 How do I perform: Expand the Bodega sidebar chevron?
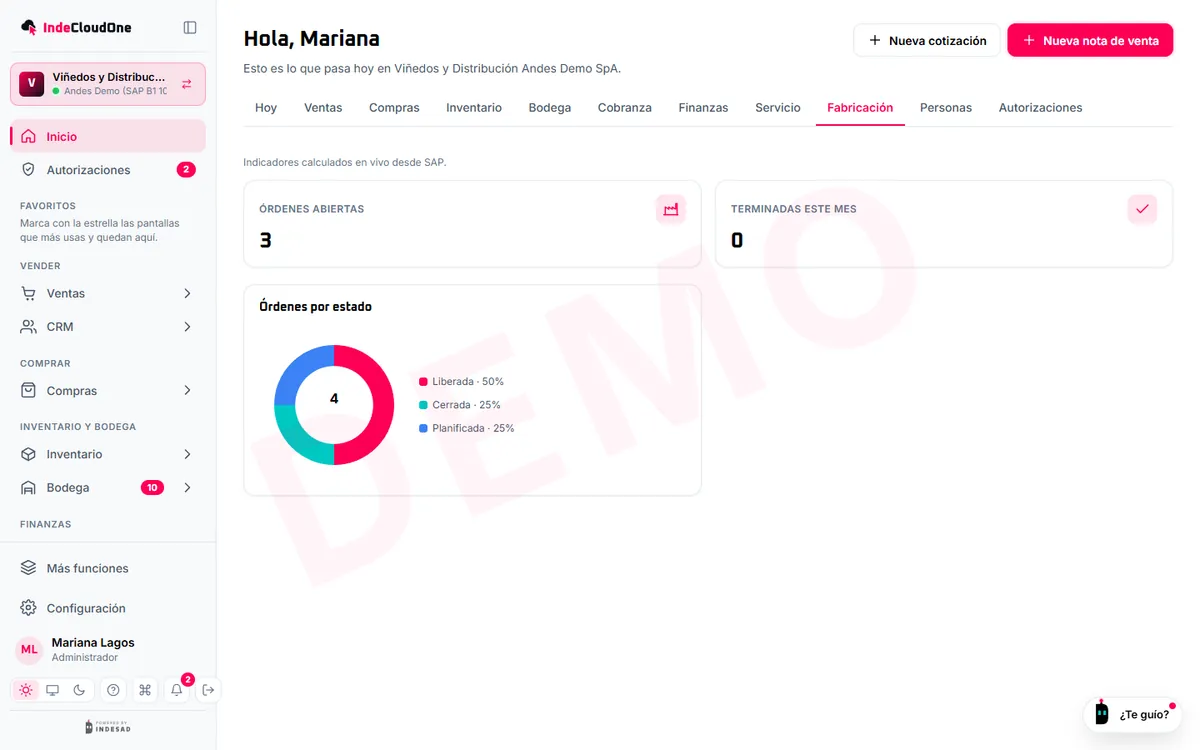[187, 488]
